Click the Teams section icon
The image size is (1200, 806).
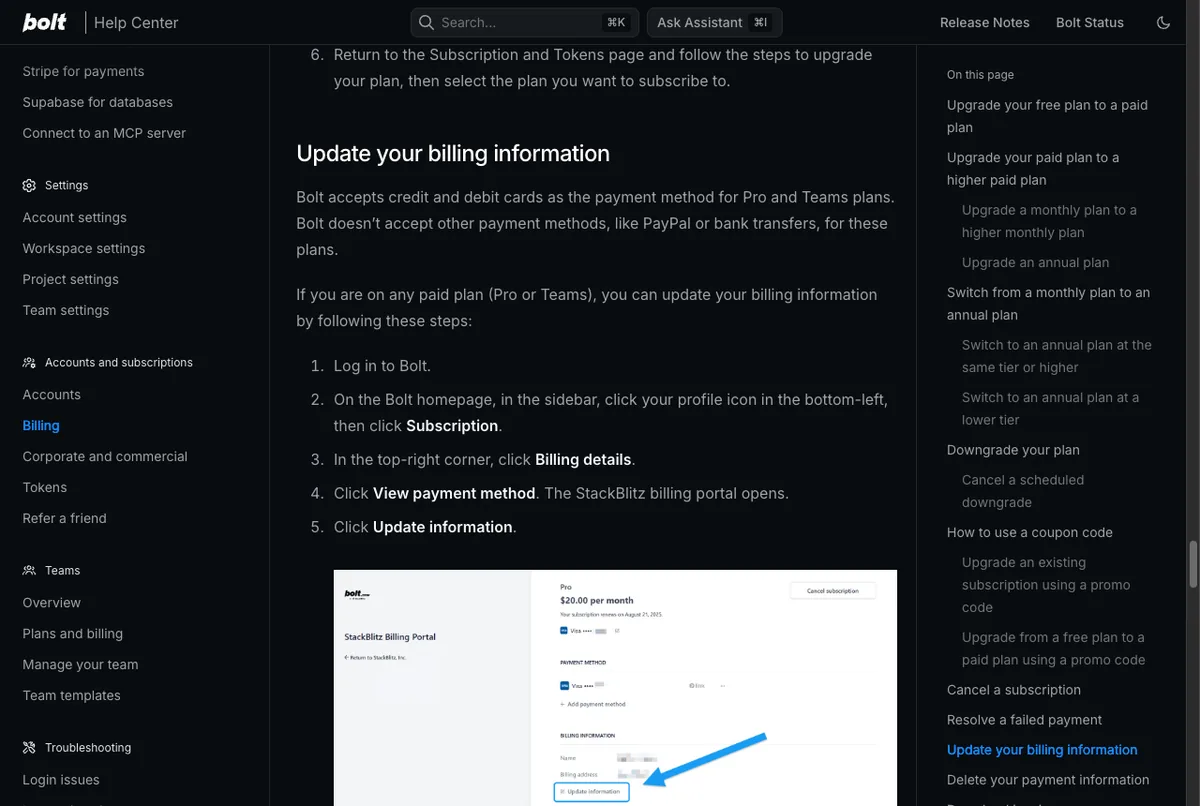pos(29,570)
